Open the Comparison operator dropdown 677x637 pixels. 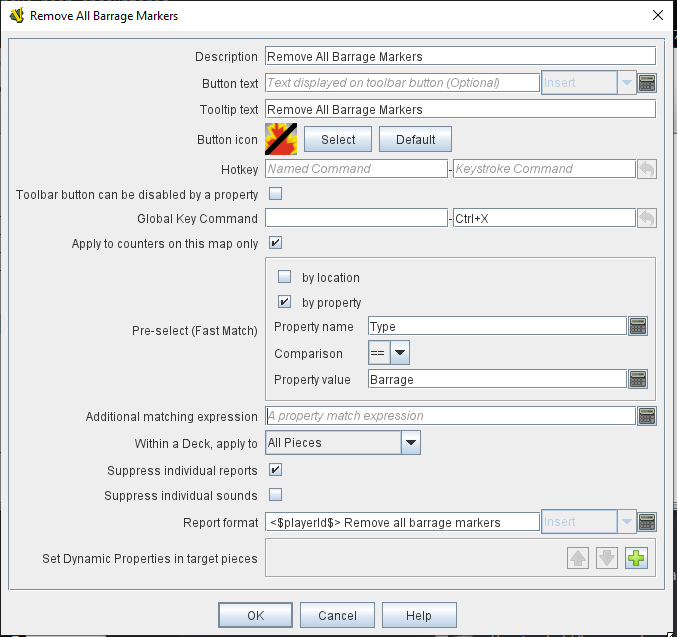click(399, 353)
